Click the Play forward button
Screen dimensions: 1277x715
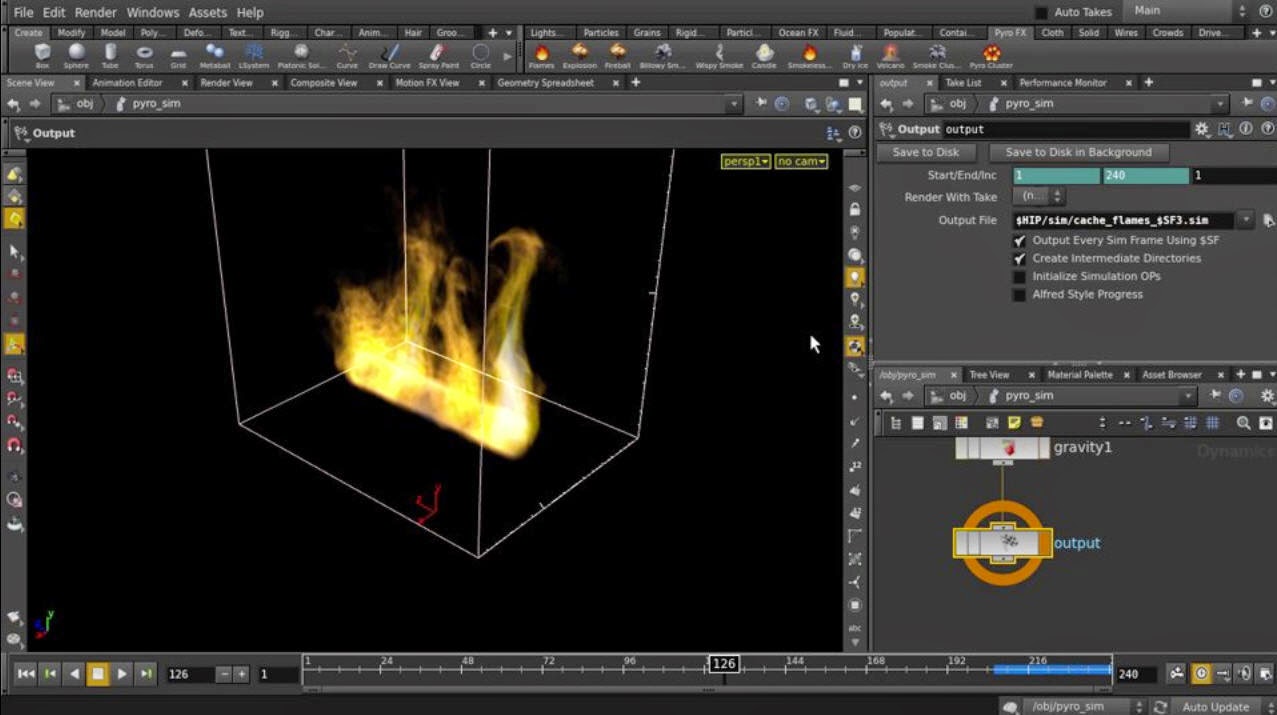pos(122,674)
